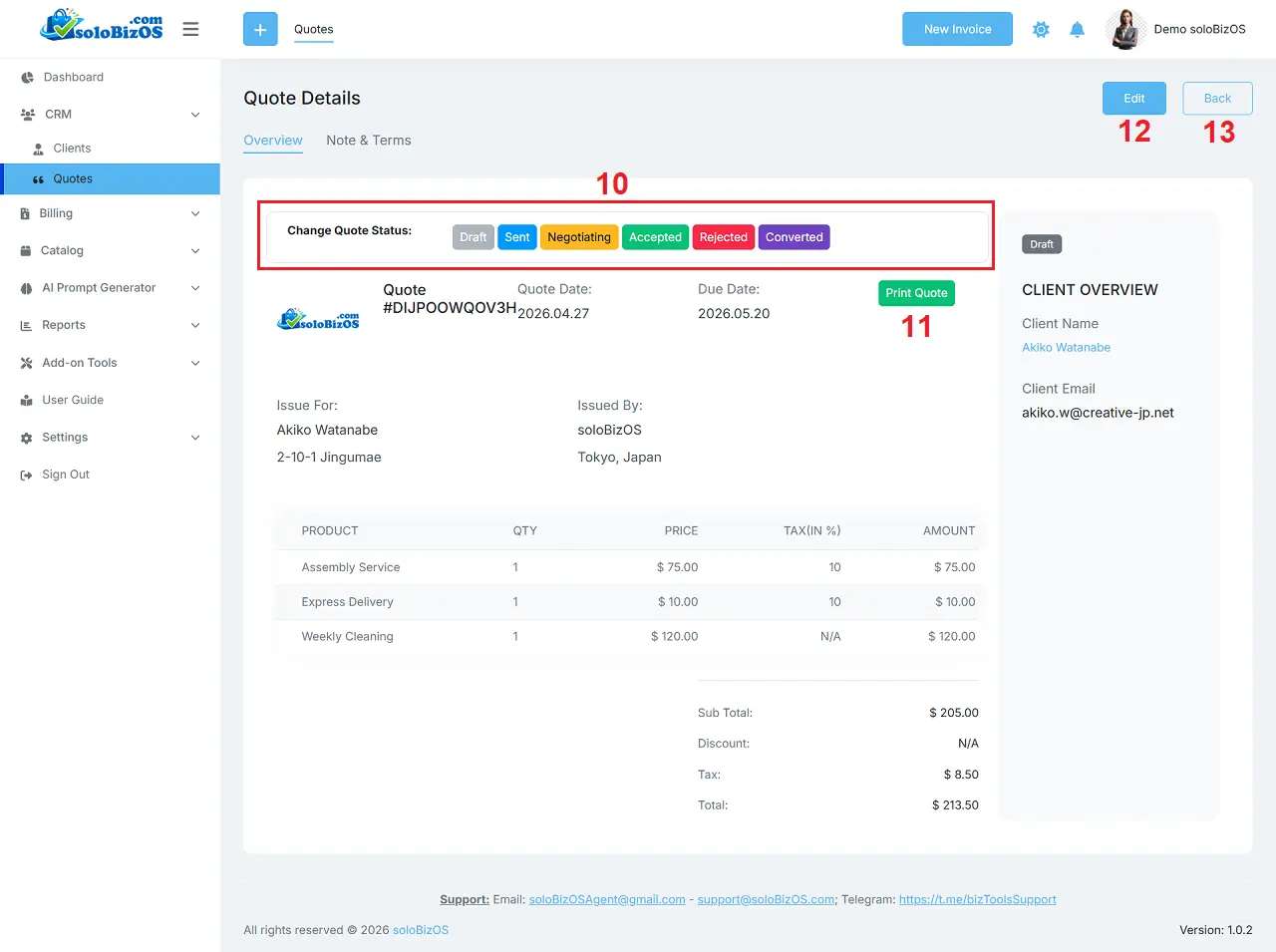Image resolution: width=1276 pixels, height=952 pixels.
Task: Click the soloBizOS logo in the header
Action: (101, 26)
